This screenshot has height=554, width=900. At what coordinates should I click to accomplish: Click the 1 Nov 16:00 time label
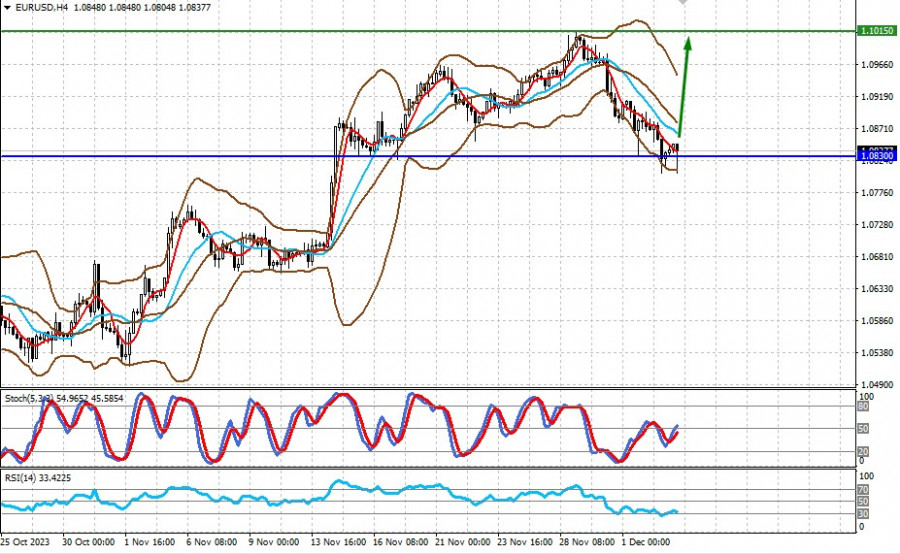click(150, 542)
